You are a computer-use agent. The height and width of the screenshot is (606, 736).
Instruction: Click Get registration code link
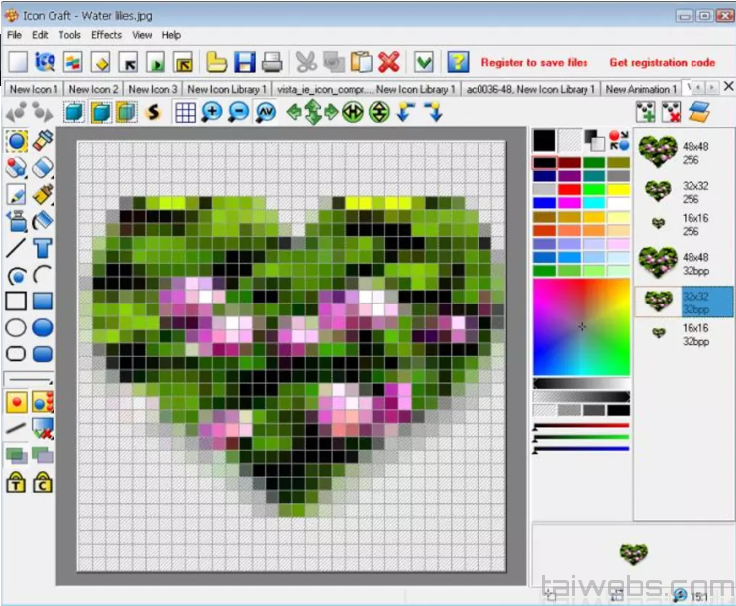click(x=662, y=62)
